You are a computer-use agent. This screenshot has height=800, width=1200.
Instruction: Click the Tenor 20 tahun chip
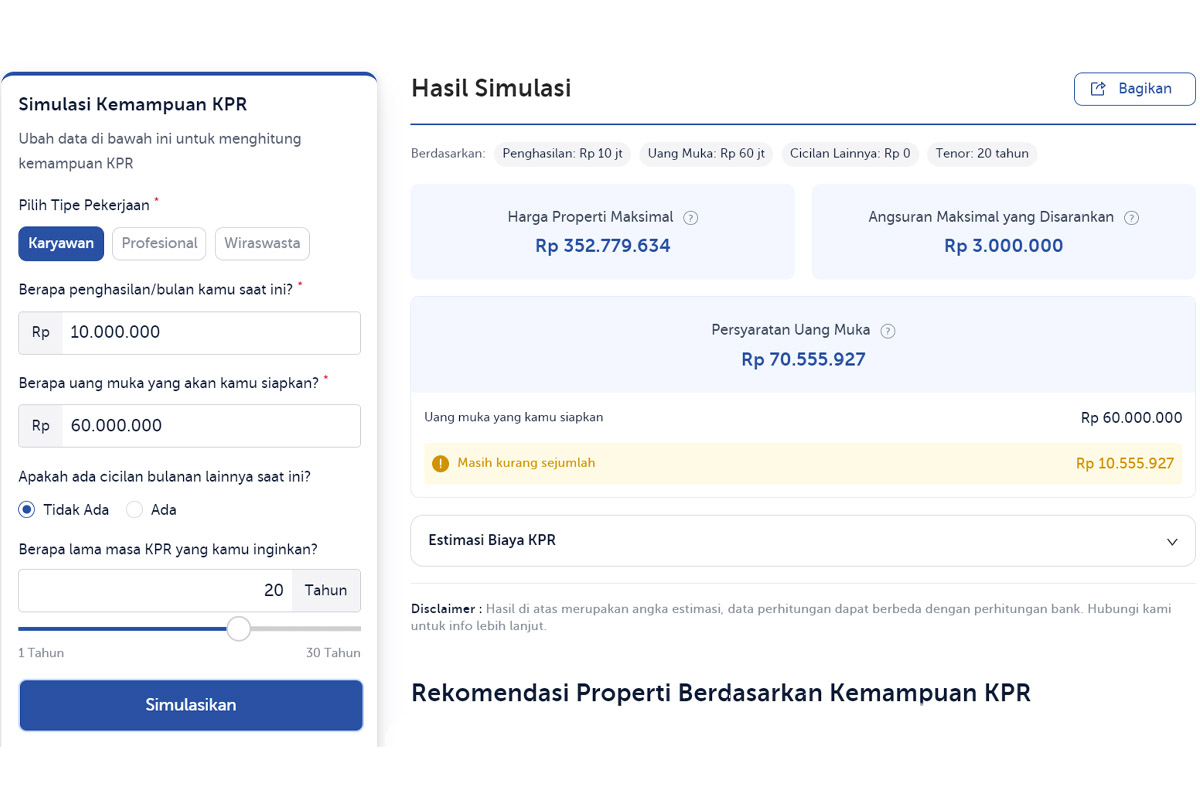pos(982,153)
